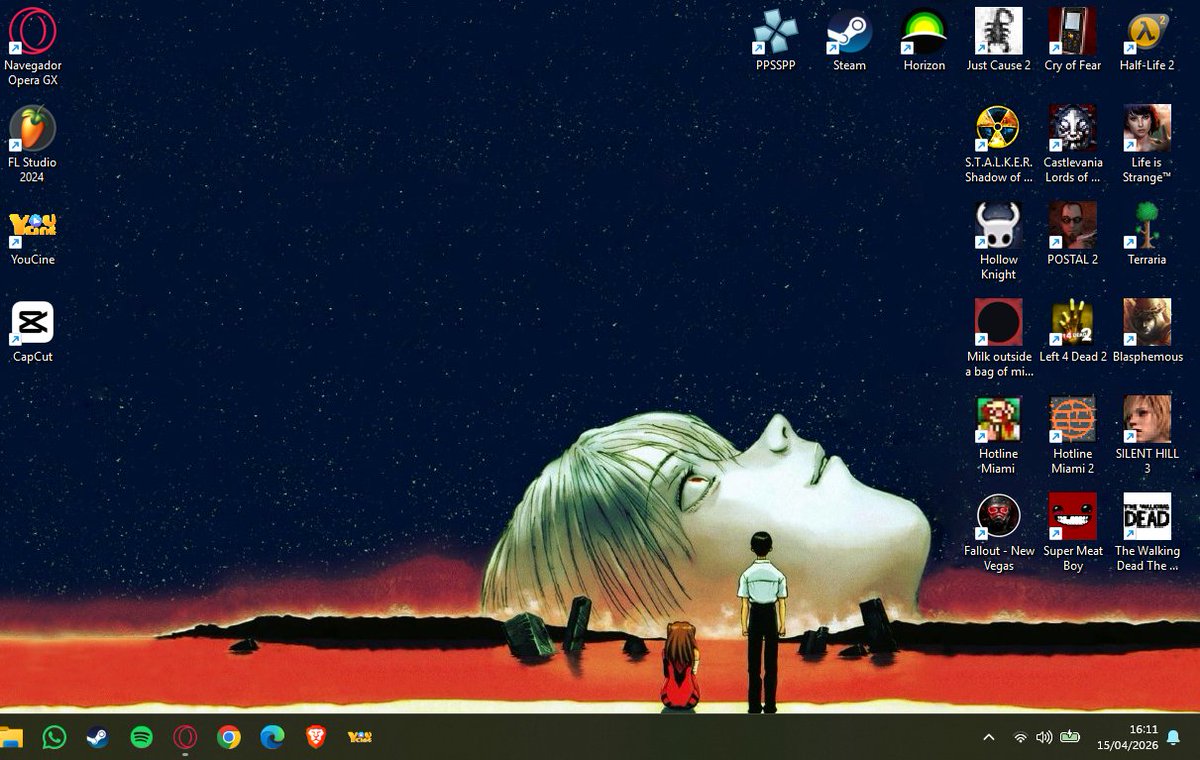
Task: Select the Blasphemous desktop icon
Action: coord(1147,331)
